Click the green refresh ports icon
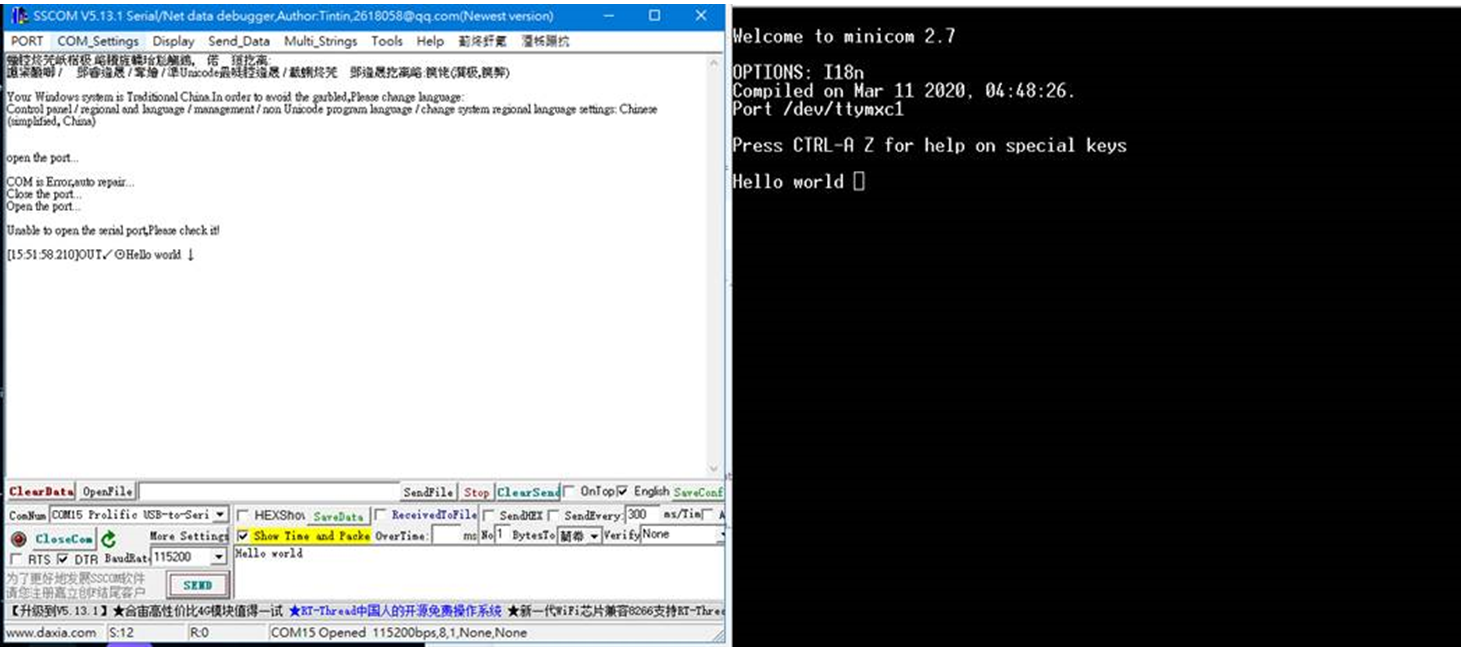Screen dimensions: 1464x649 [x=108, y=538]
